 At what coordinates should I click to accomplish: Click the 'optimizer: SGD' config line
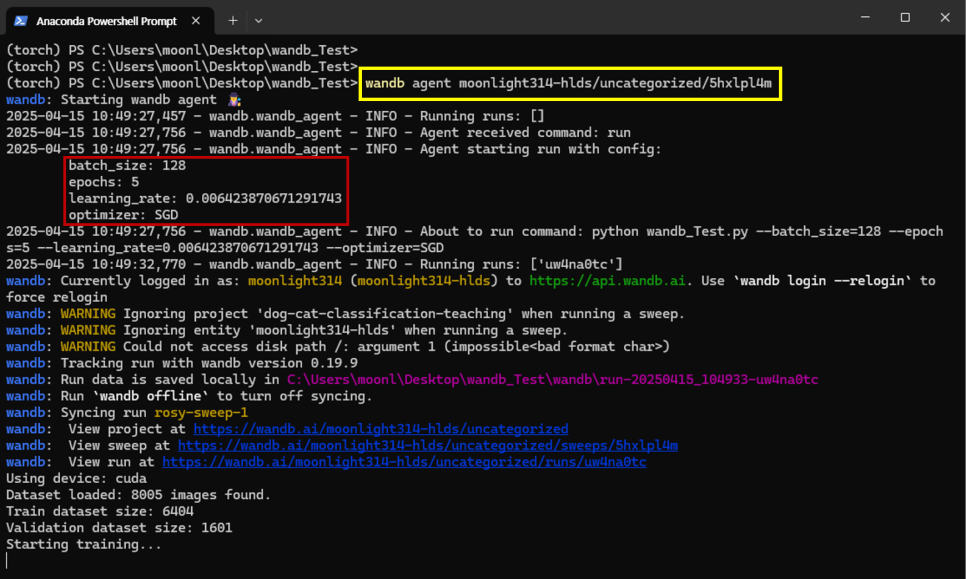(123, 215)
